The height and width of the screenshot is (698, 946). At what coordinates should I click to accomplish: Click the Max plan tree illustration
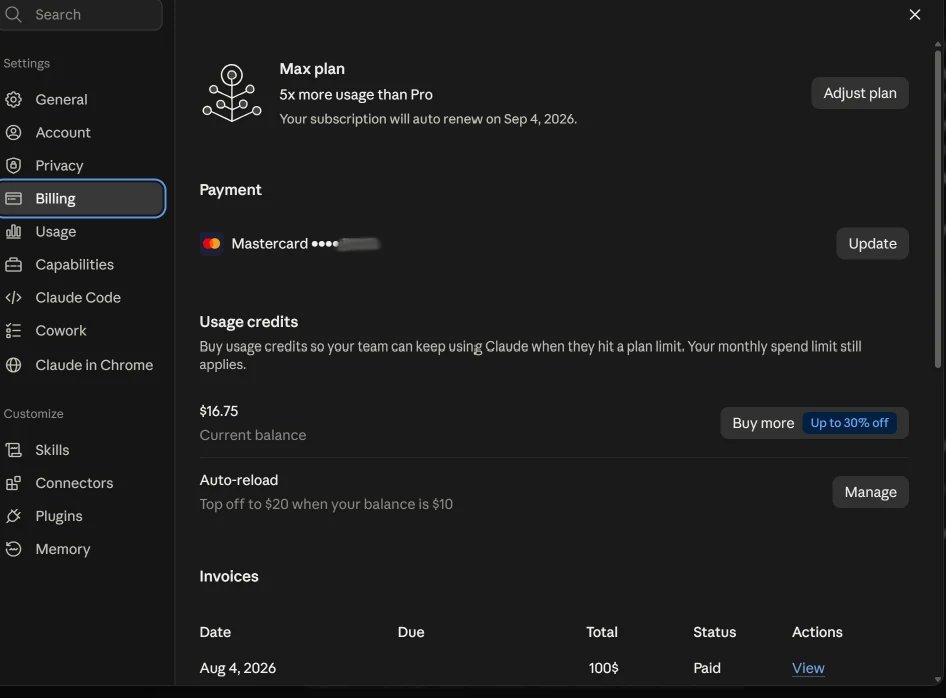click(x=232, y=93)
